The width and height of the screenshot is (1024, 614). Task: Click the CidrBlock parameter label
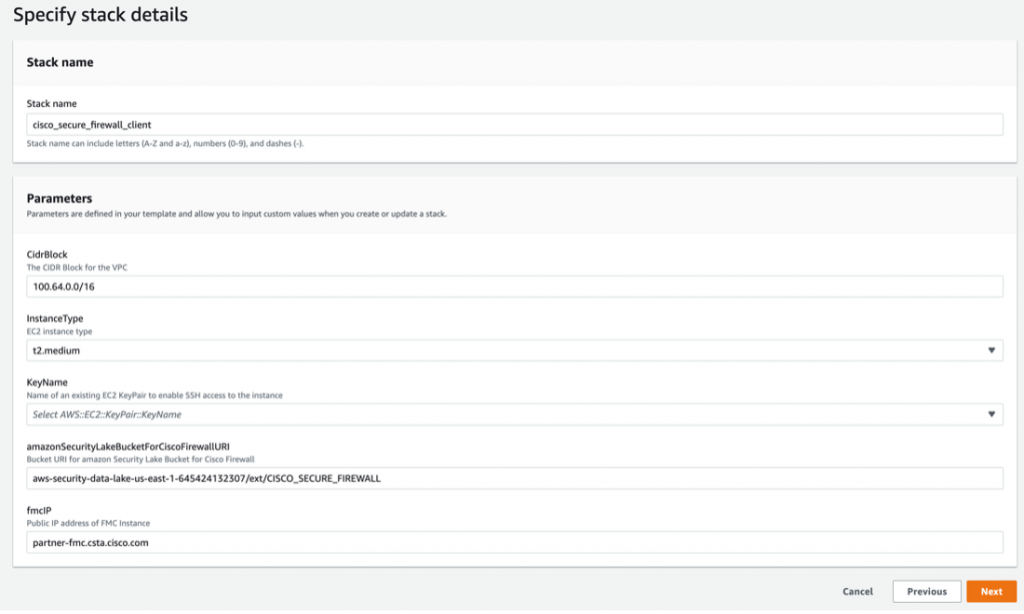[47, 255]
